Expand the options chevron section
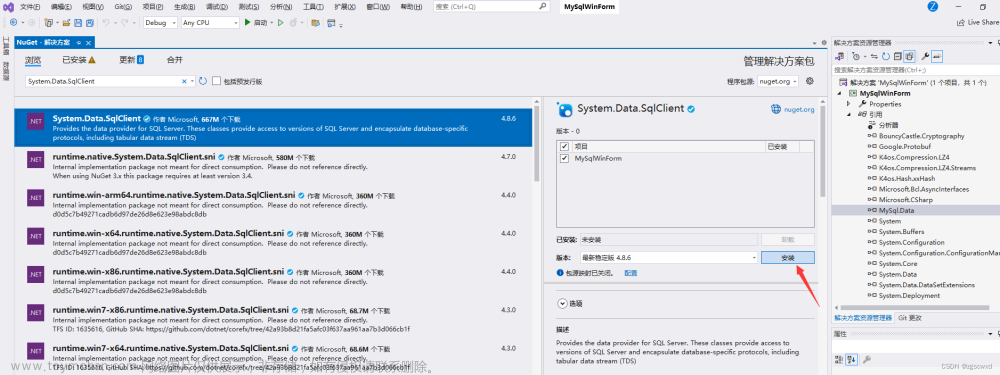1000x375 pixels. (x=562, y=304)
